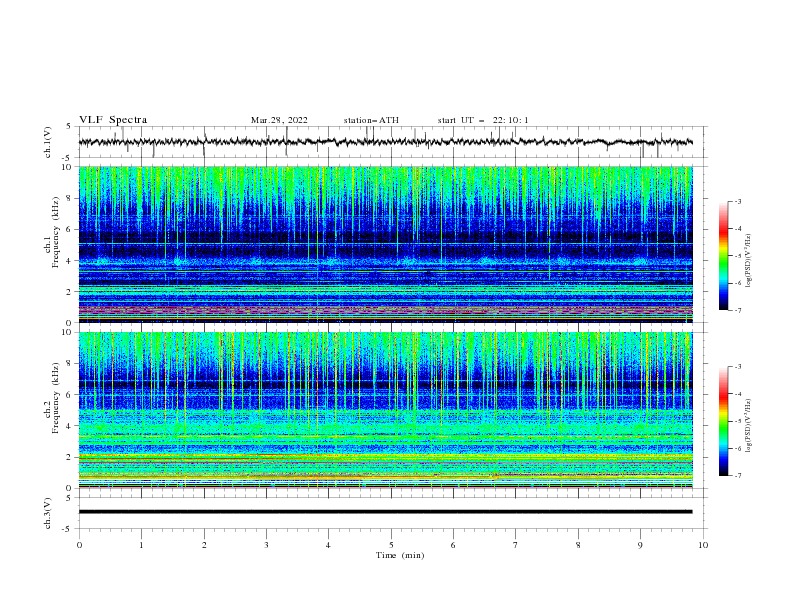This screenshot has height=612, width=792.
Task: Click the time axis tick label '0'
Action: point(79,545)
